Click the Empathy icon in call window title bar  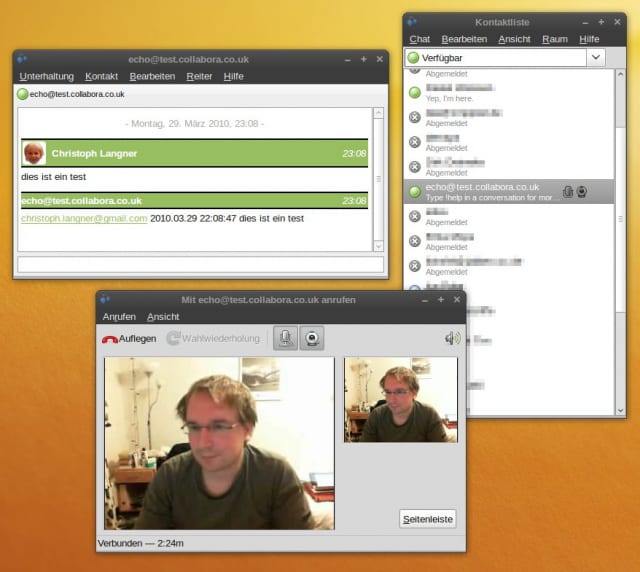click(105, 300)
